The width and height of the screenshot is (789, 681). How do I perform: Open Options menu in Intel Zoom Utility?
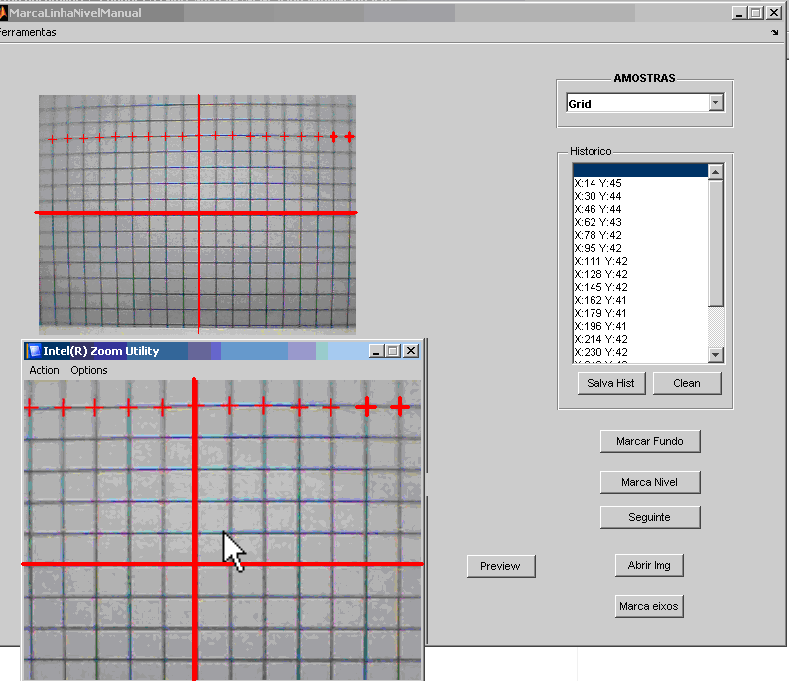pyautogui.click(x=89, y=370)
